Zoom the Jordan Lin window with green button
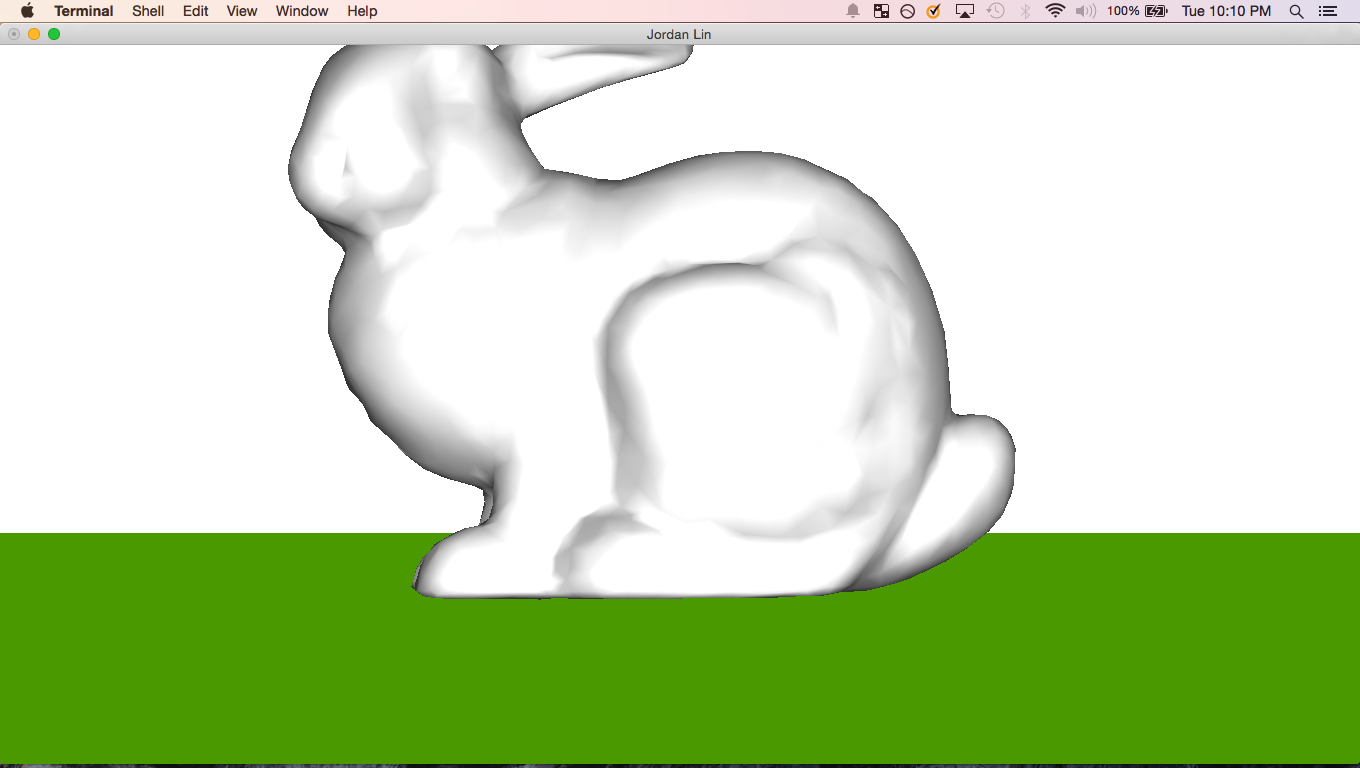The width and height of the screenshot is (1360, 768). (54, 34)
